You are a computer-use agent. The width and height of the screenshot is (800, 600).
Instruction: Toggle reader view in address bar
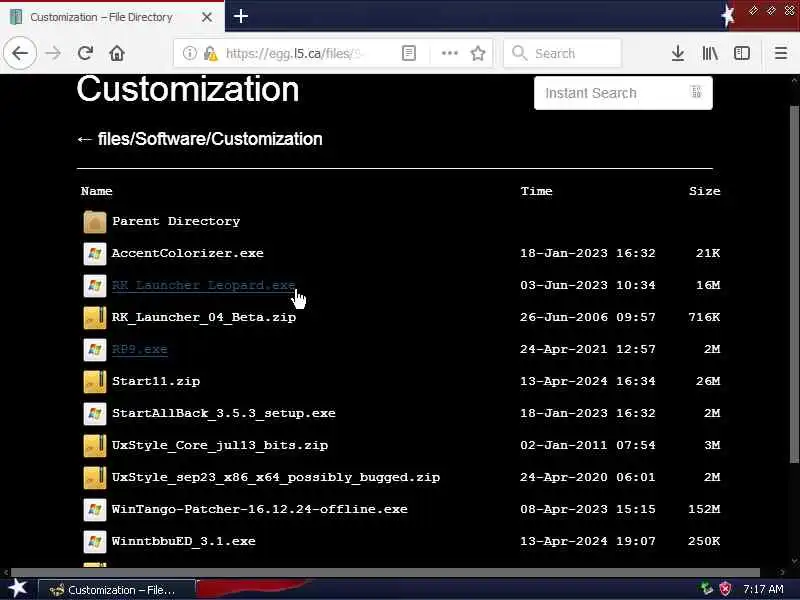click(409, 53)
